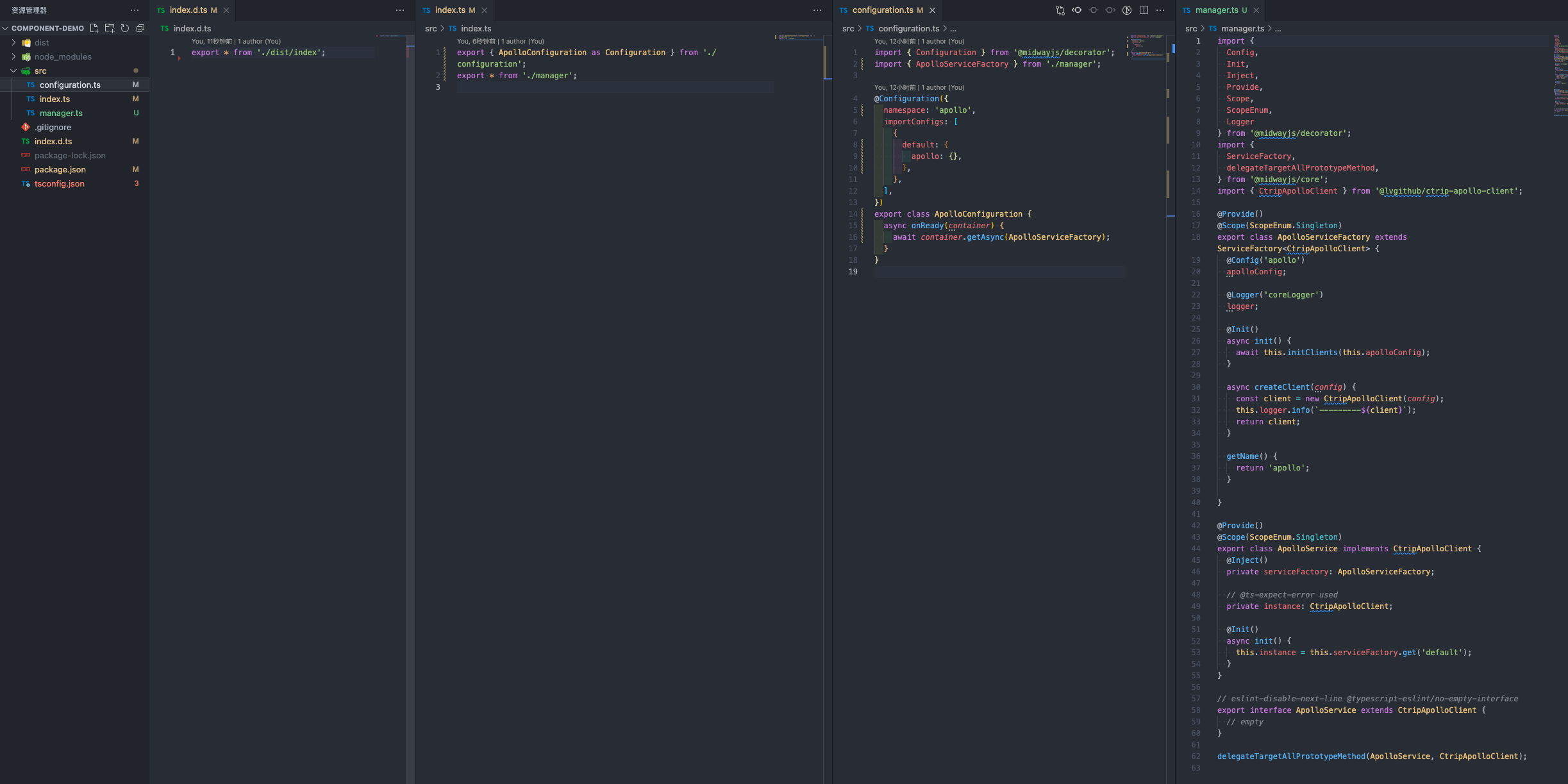Screen dimensions: 1568x784
Task: Place cursor on line 19 of configuration.ts
Action: tap(999, 272)
